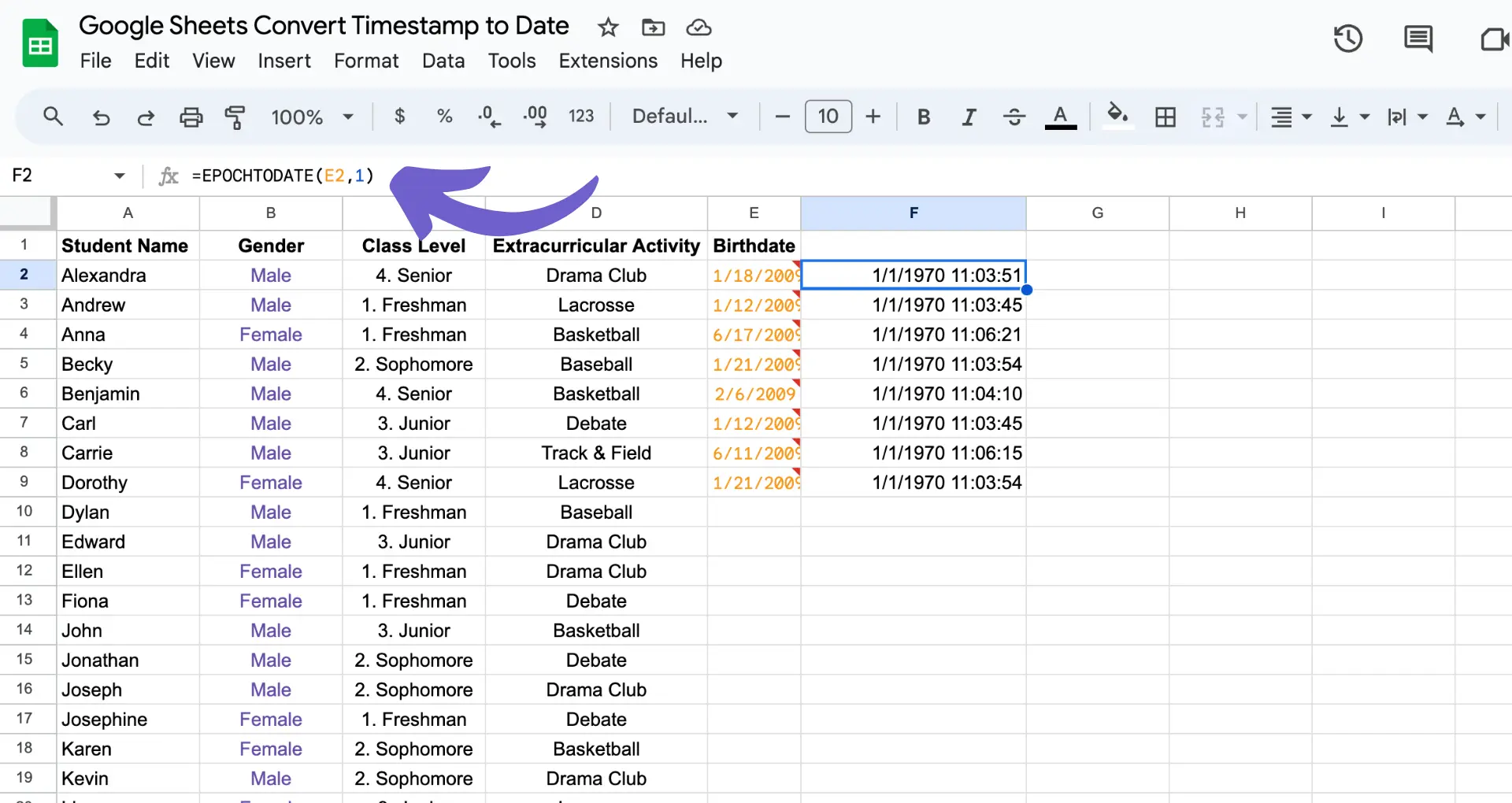Increase font size with plus
The width and height of the screenshot is (1512, 803).
(873, 117)
